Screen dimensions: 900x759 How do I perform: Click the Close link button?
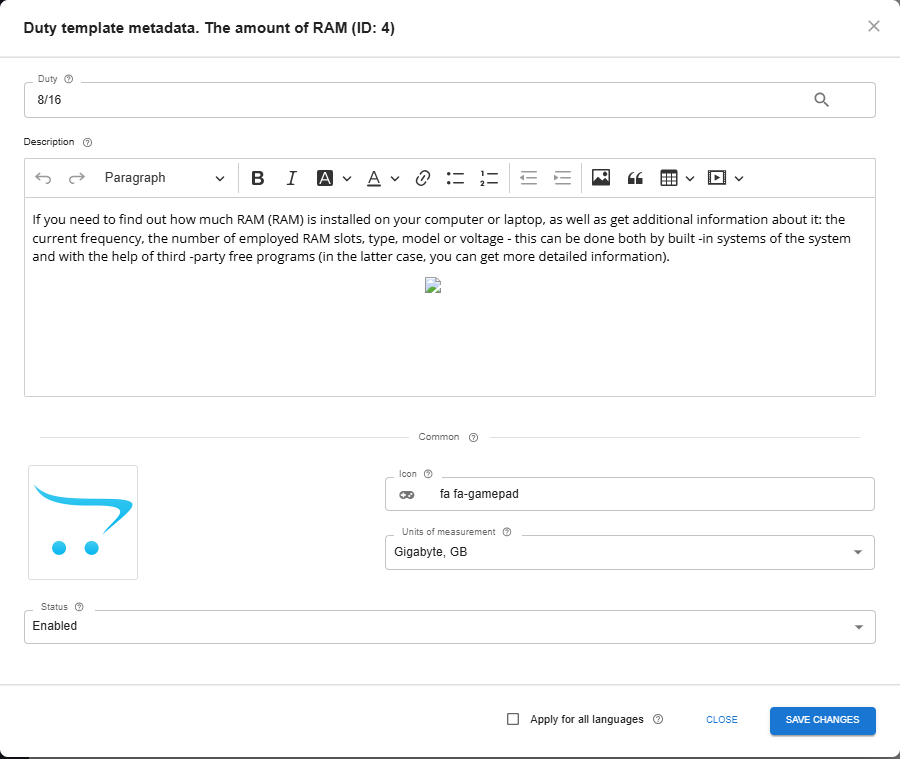[x=721, y=720]
